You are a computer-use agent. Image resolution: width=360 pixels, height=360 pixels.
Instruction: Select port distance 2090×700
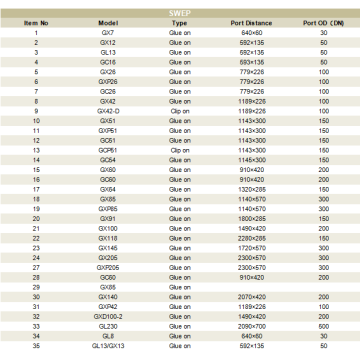252,326
